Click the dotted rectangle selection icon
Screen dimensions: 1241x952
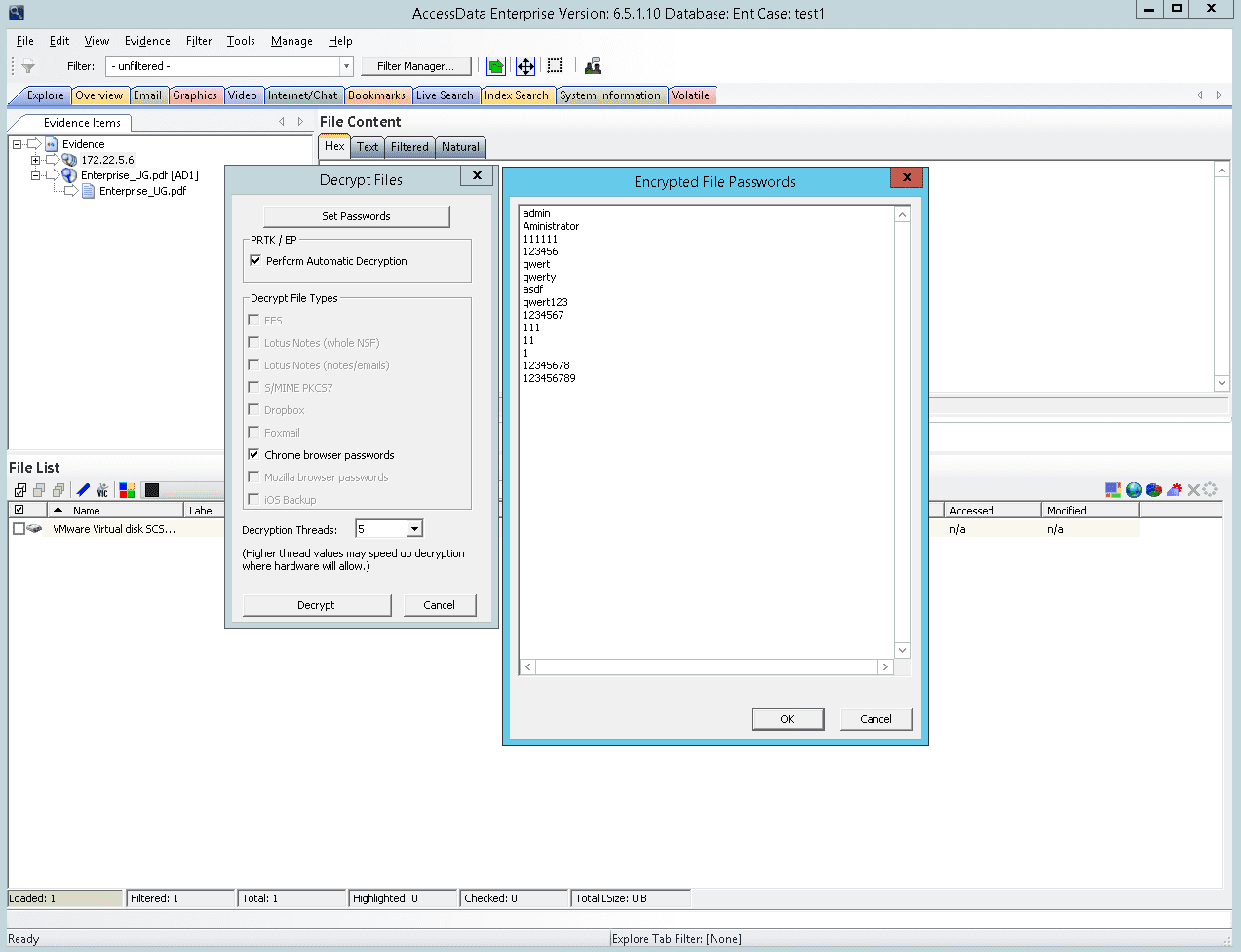pos(555,66)
